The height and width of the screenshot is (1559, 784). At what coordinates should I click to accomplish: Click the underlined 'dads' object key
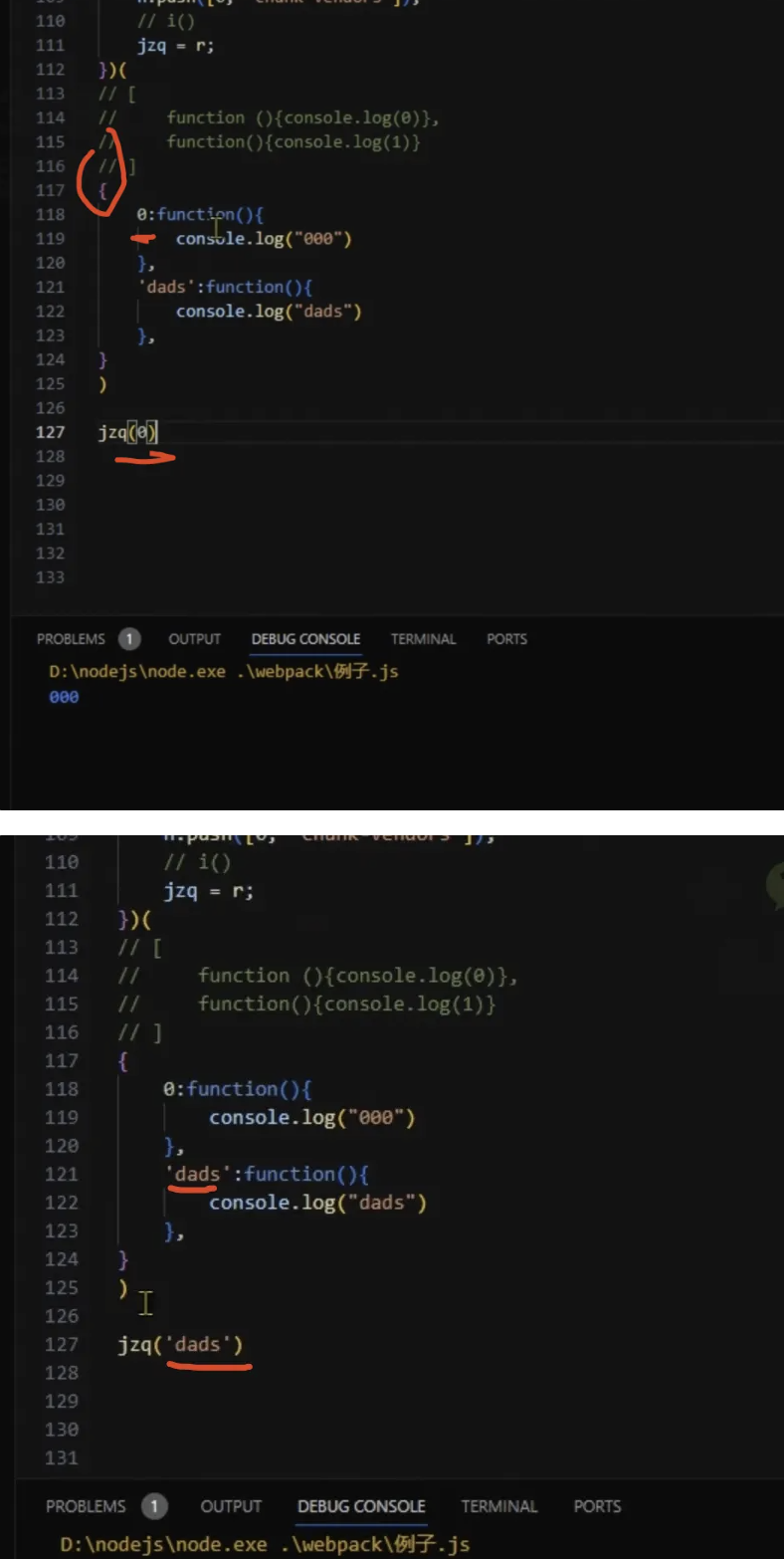pyautogui.click(x=197, y=1175)
